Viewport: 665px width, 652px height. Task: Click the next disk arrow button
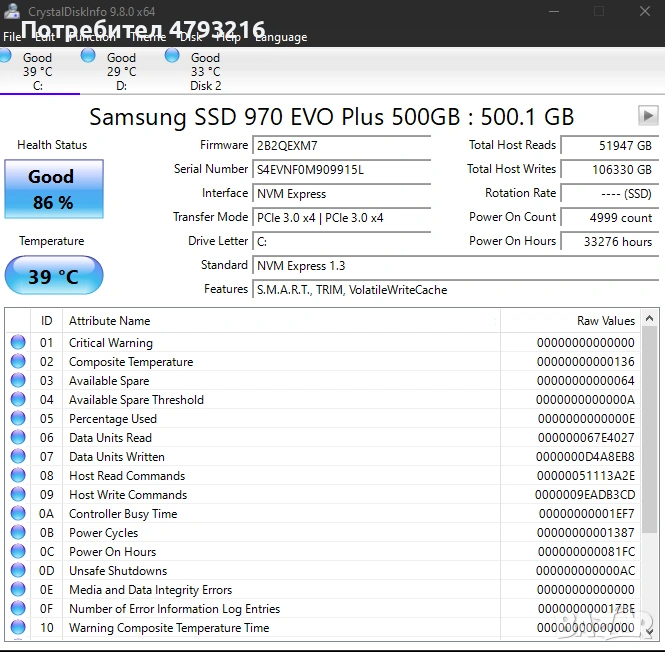click(x=647, y=115)
